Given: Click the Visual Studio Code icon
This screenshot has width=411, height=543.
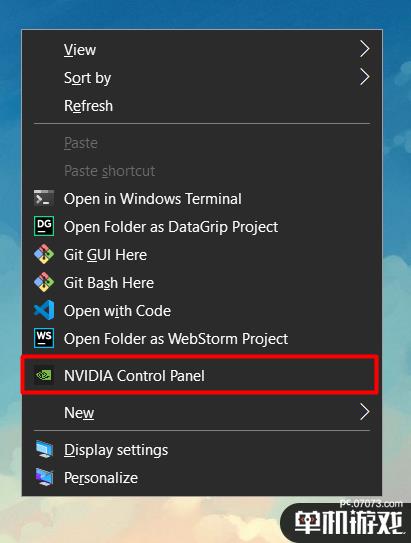Looking at the screenshot, I should [44, 310].
